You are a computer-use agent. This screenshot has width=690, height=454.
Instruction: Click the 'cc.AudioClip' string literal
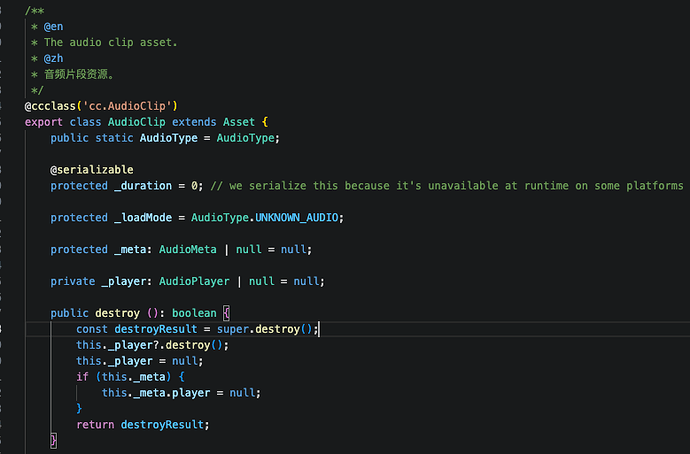tap(129, 105)
